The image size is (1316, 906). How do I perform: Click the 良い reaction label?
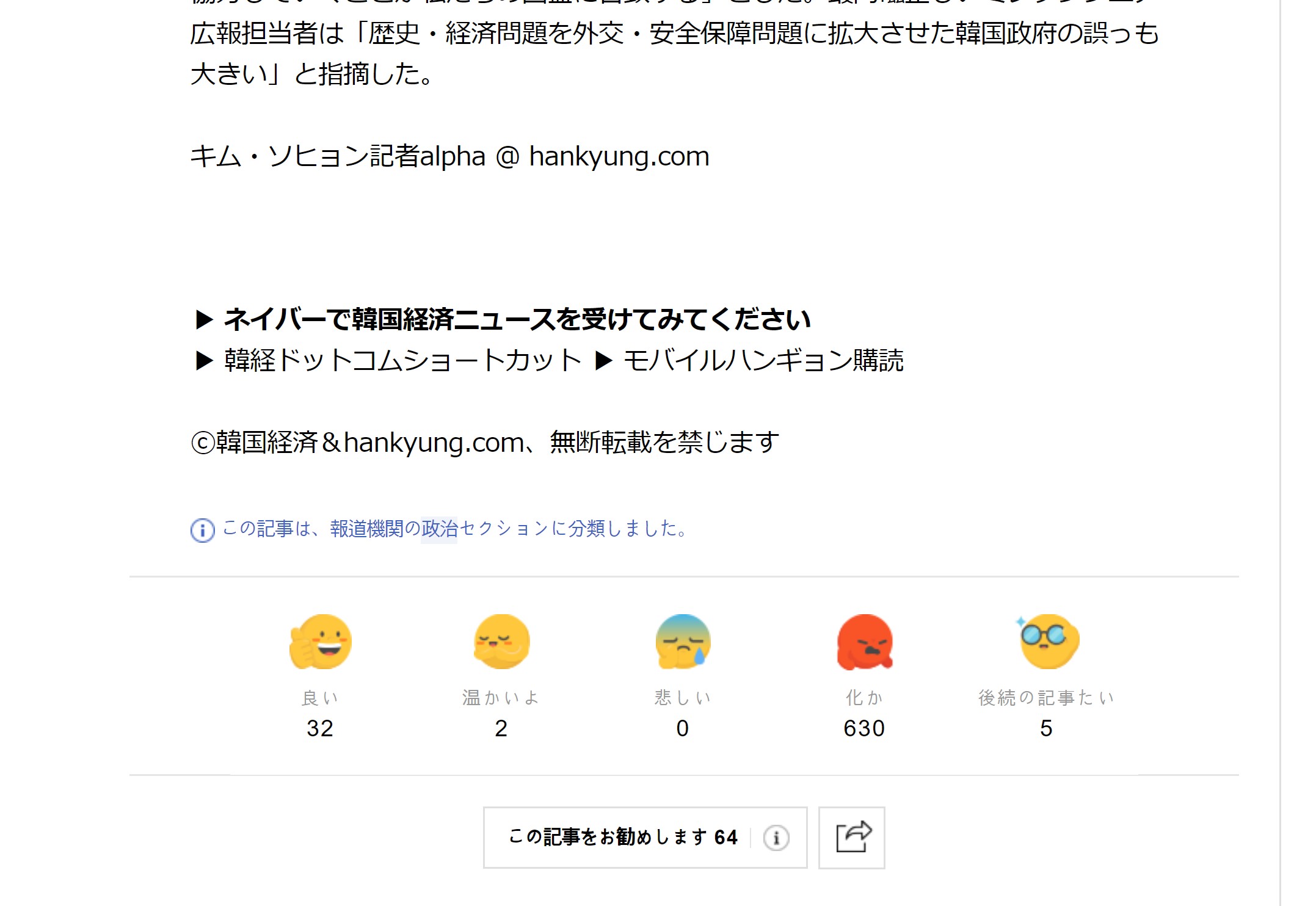tap(320, 697)
